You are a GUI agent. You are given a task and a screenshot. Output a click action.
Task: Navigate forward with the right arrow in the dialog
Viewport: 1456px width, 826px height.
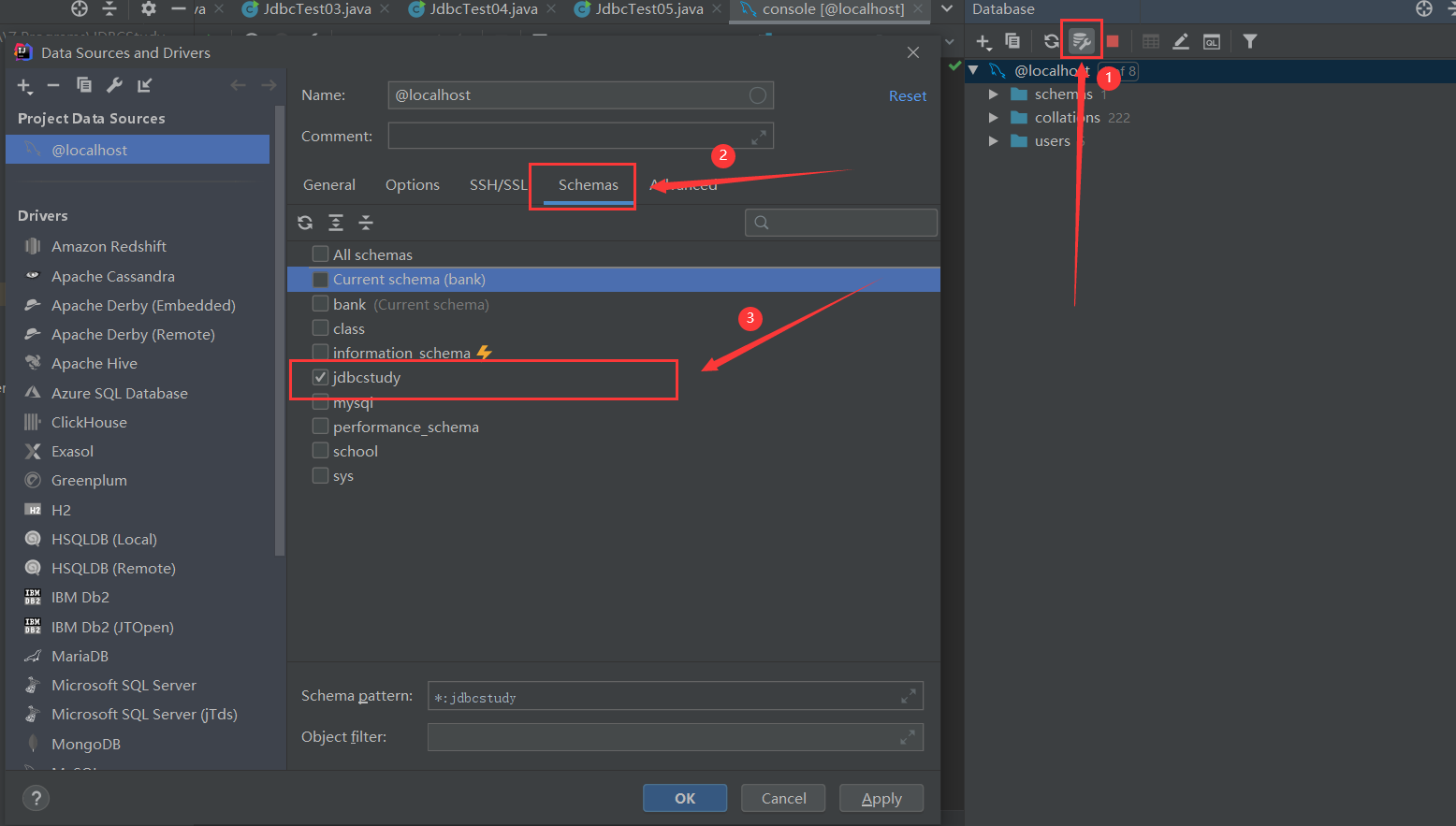269,85
